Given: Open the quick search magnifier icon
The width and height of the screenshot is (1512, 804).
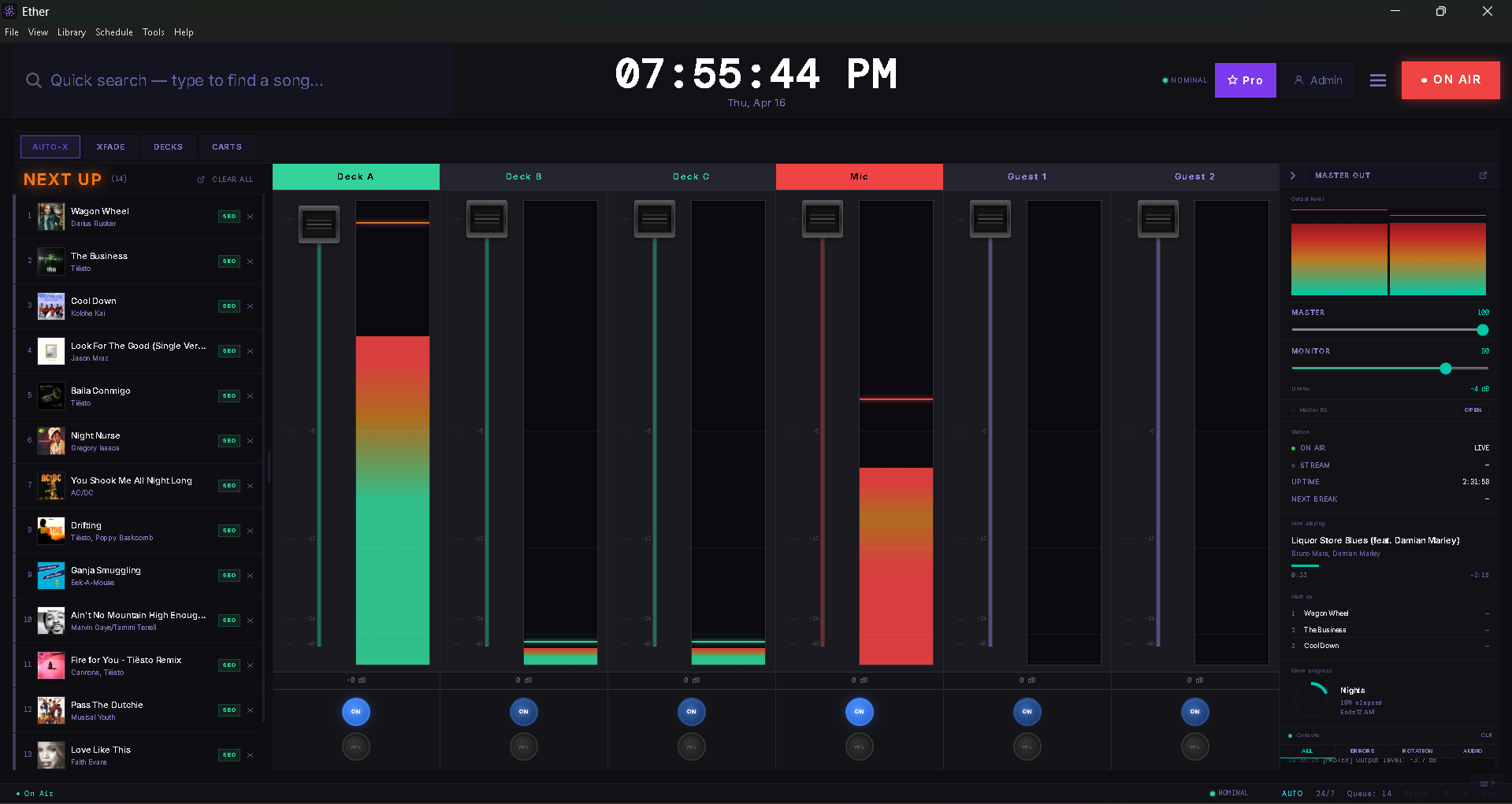Looking at the screenshot, I should (x=34, y=80).
